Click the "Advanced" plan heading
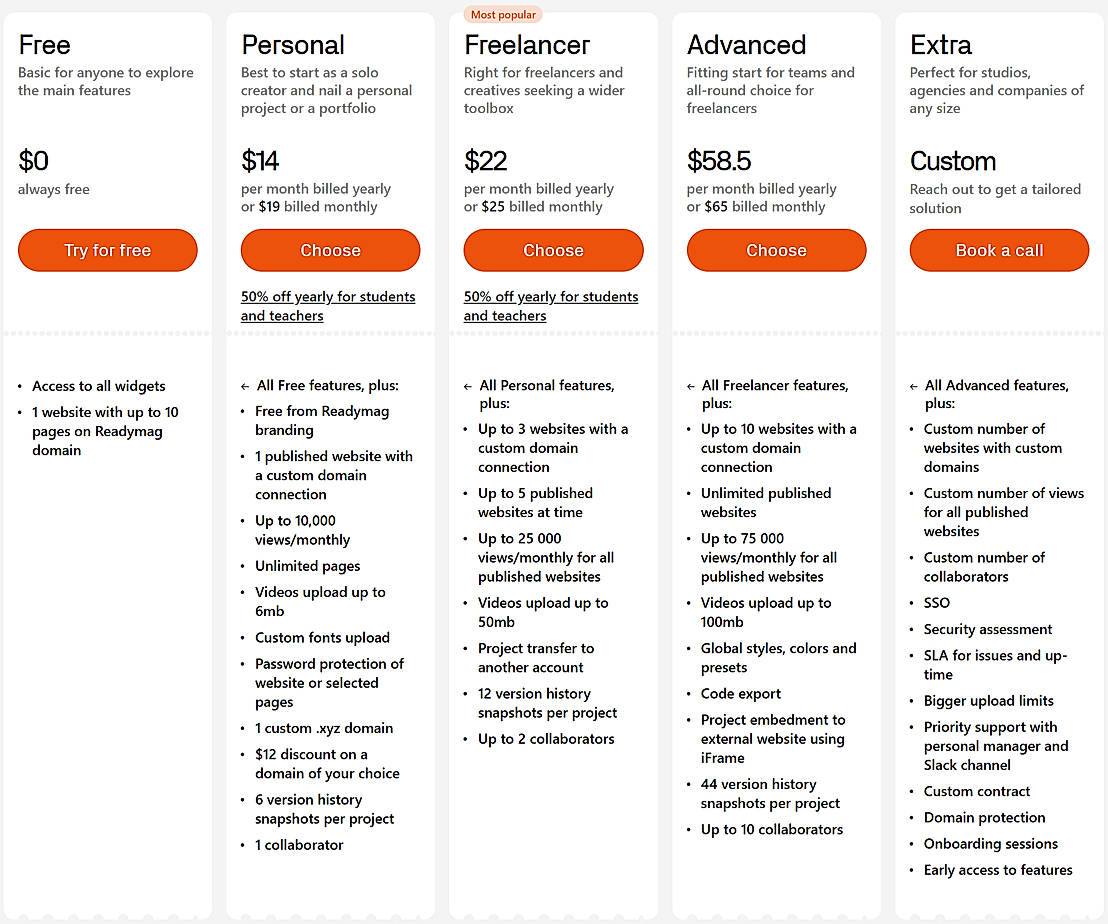The image size is (1108, 924). pyautogui.click(x=746, y=45)
